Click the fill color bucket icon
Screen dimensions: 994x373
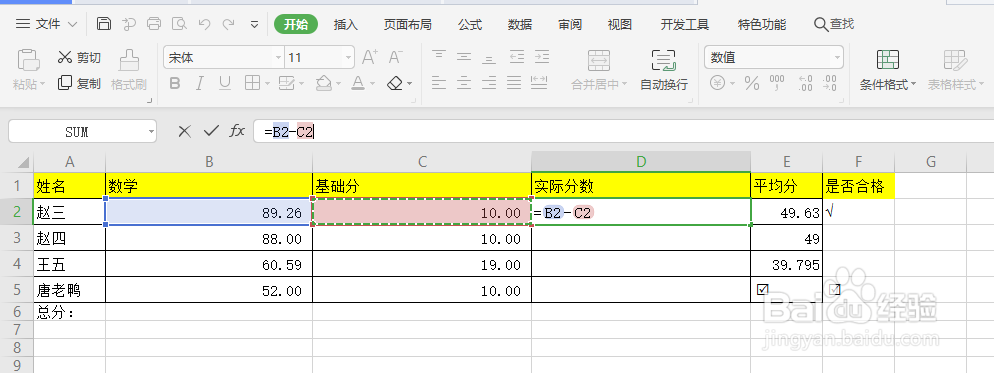coord(324,83)
